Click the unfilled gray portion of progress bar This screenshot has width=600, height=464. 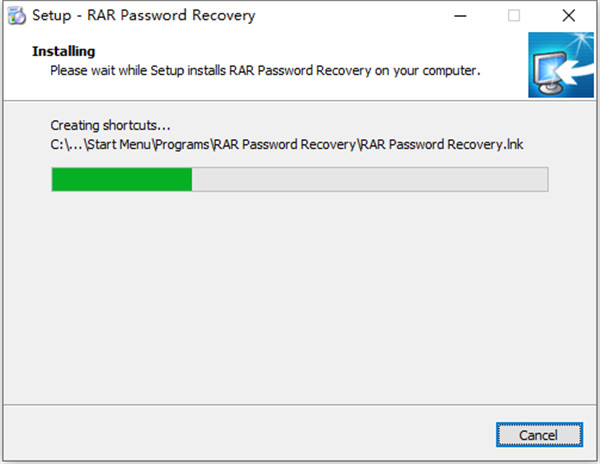[x=370, y=179]
